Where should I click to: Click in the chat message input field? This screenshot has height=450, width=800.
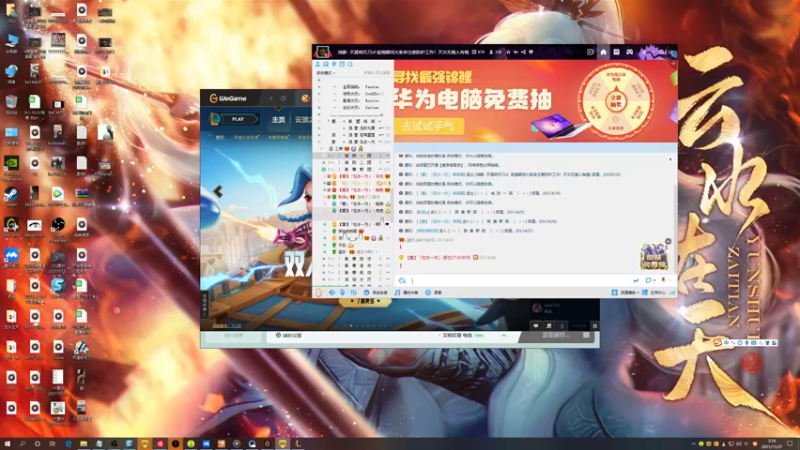[x=520, y=280]
